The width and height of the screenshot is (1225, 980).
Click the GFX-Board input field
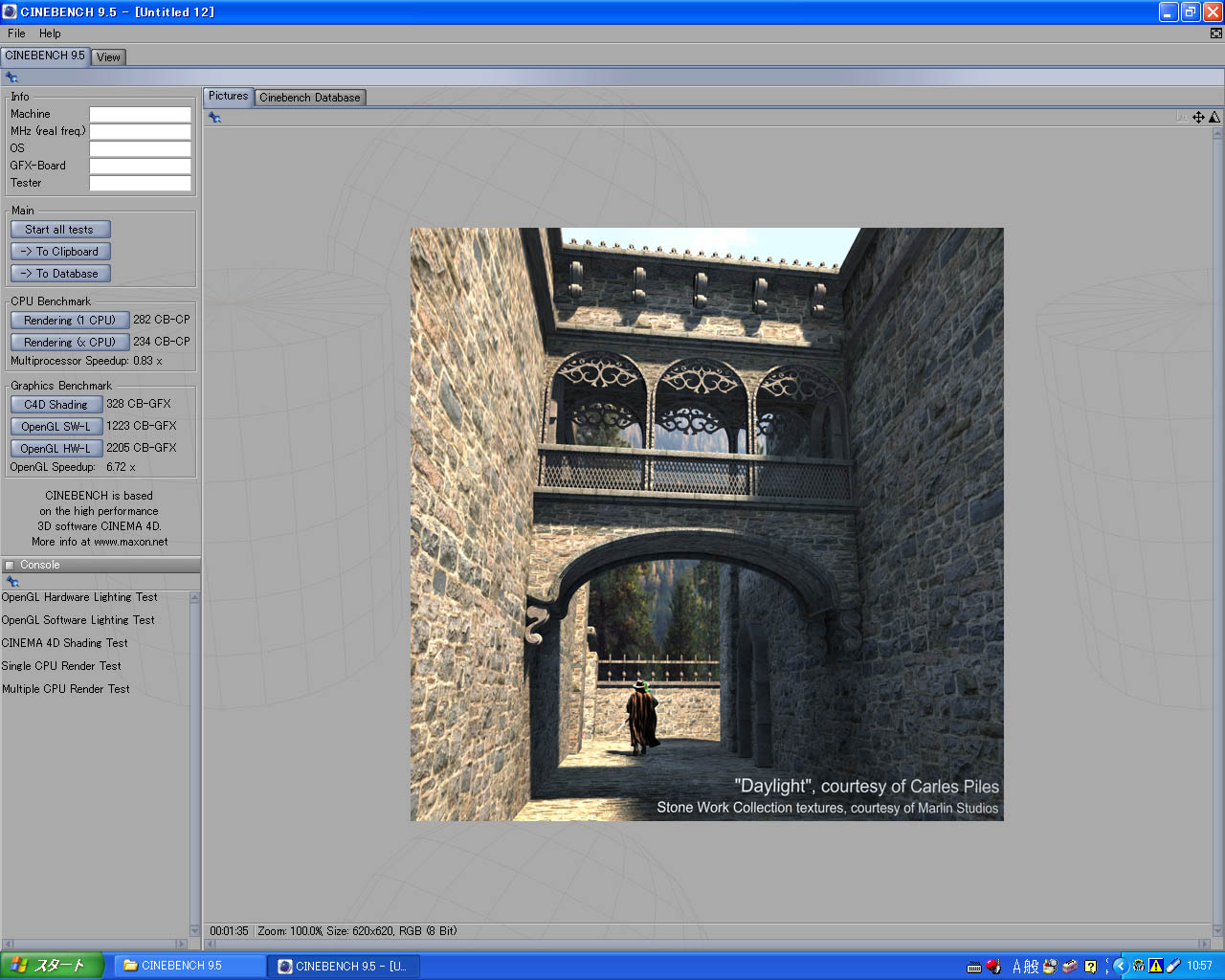coord(140,166)
